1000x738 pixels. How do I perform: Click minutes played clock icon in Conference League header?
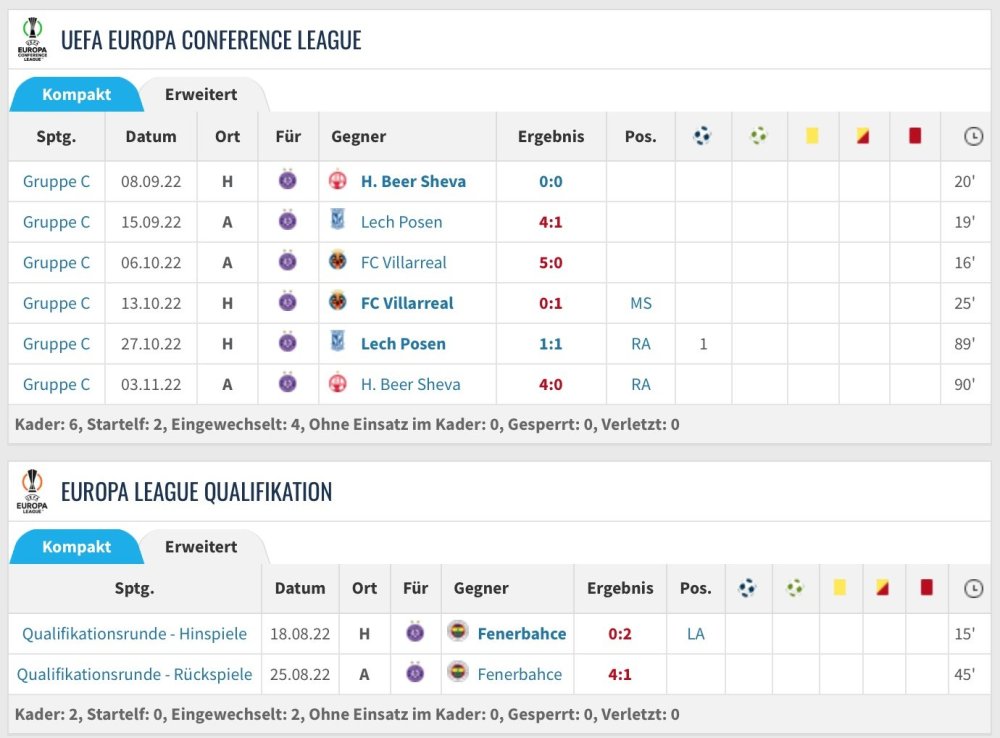click(x=973, y=137)
